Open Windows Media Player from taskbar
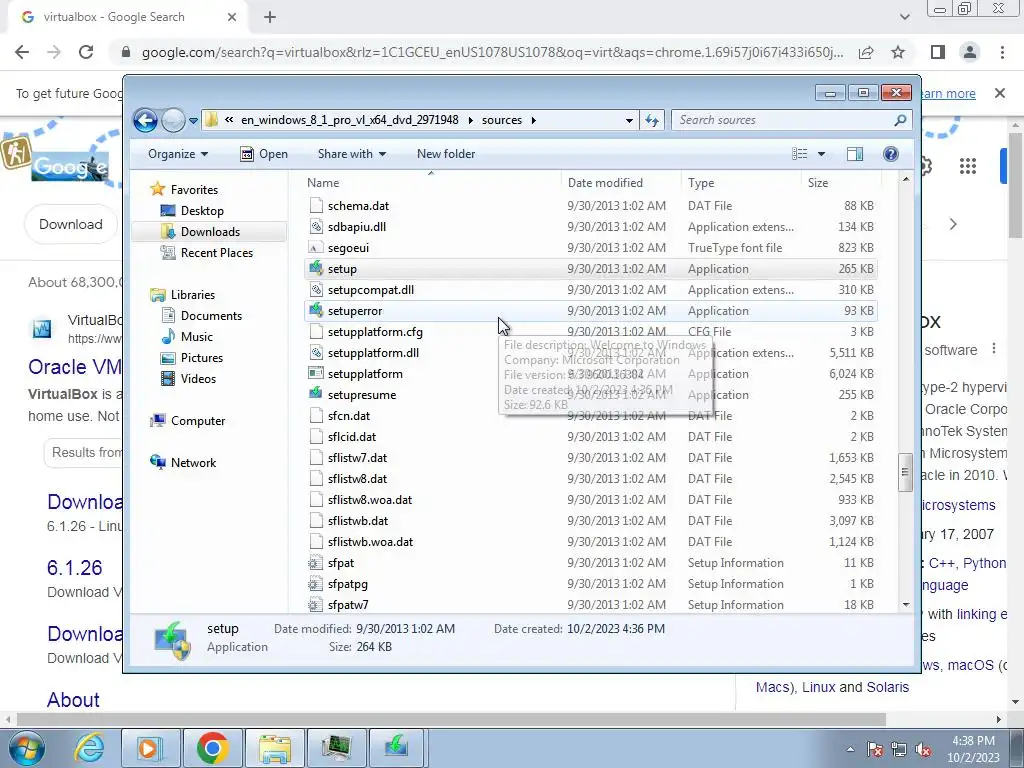 149,748
